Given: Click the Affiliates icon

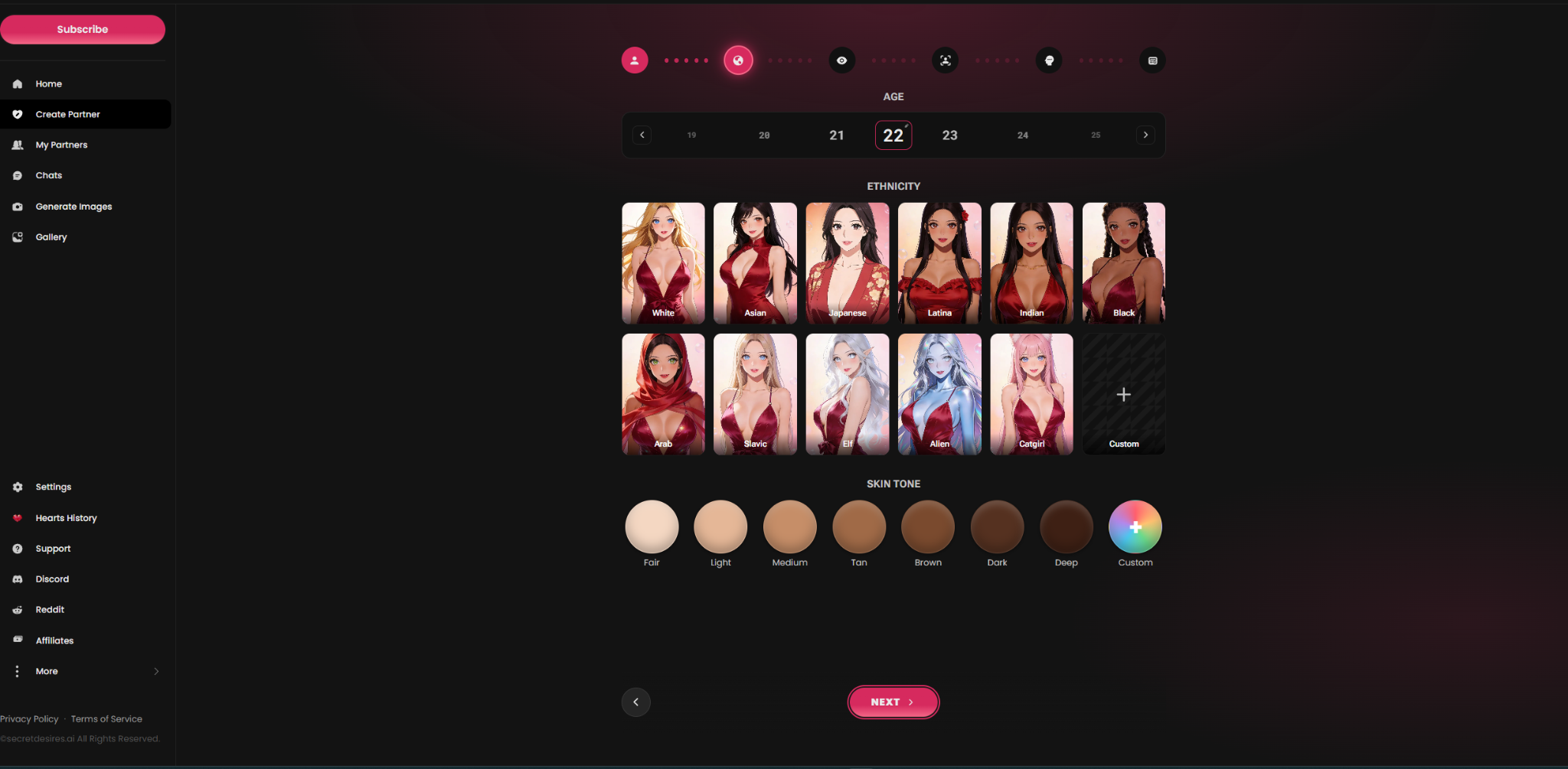Looking at the screenshot, I should 18,640.
